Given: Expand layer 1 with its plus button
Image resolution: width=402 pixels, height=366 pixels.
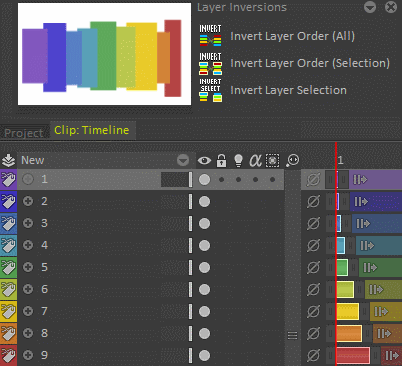Looking at the screenshot, I should pos(28,179).
